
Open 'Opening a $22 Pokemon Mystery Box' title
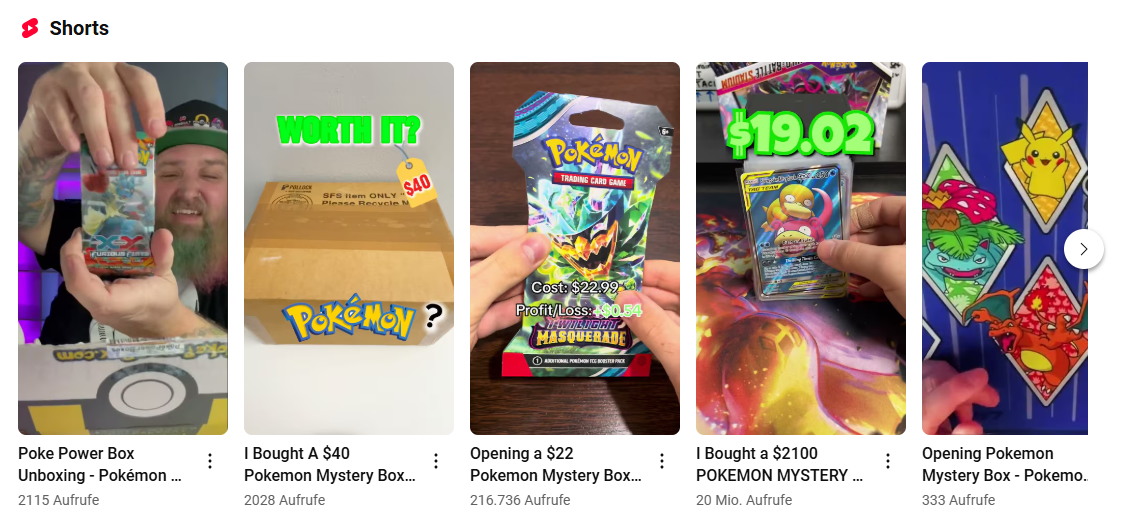(556, 464)
